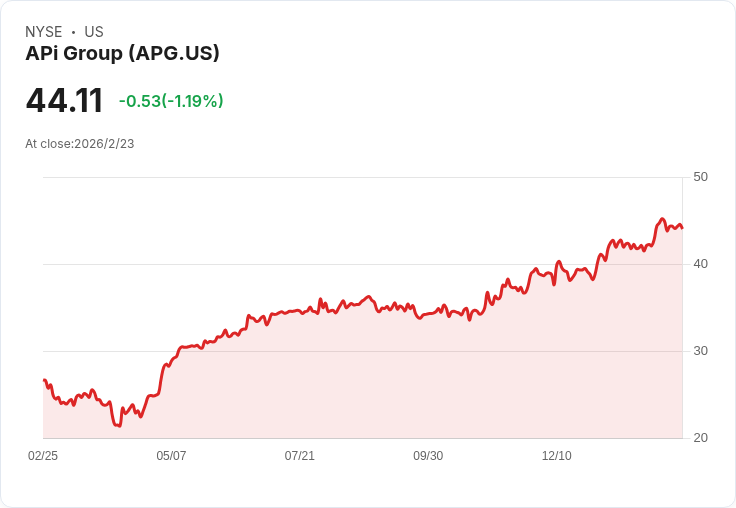Select the 12/10 date axis label
Viewport: 736px width, 508px height.
(557, 456)
